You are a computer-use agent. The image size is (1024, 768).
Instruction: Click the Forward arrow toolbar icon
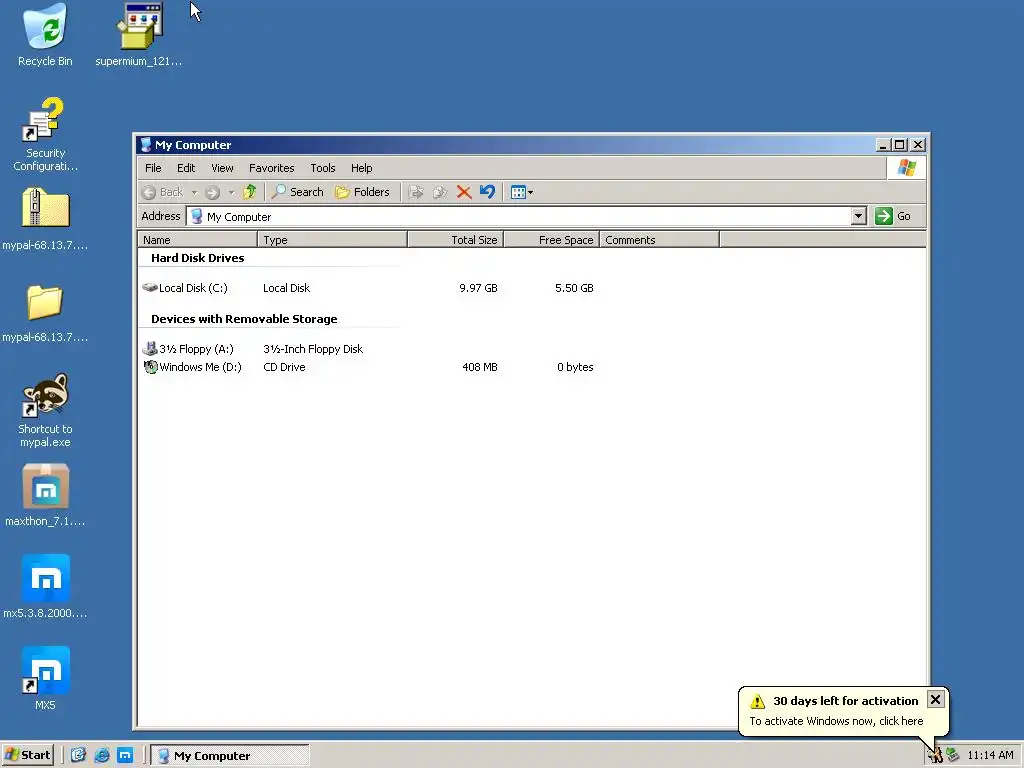(x=212, y=192)
